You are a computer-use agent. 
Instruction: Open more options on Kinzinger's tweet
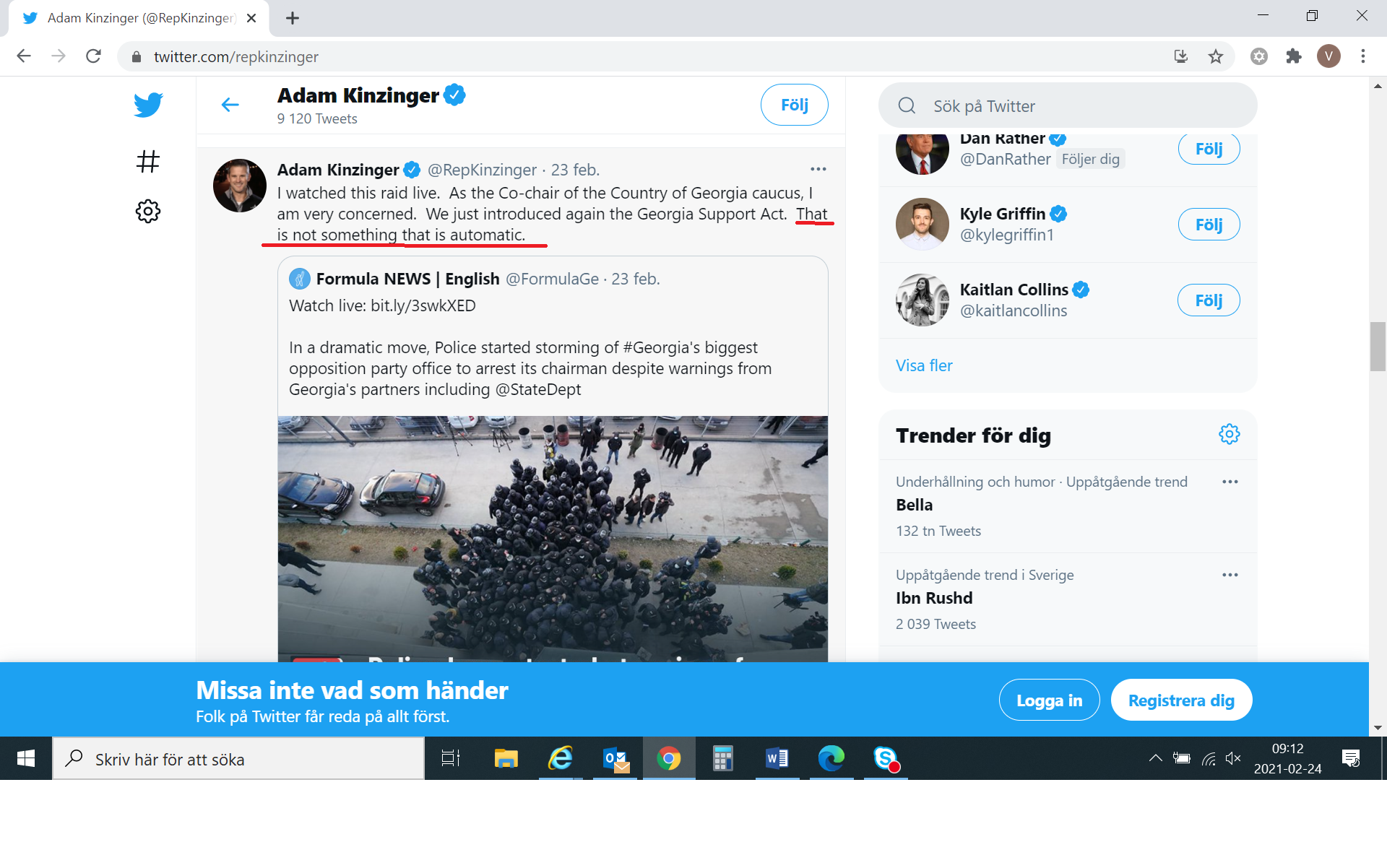(818, 169)
